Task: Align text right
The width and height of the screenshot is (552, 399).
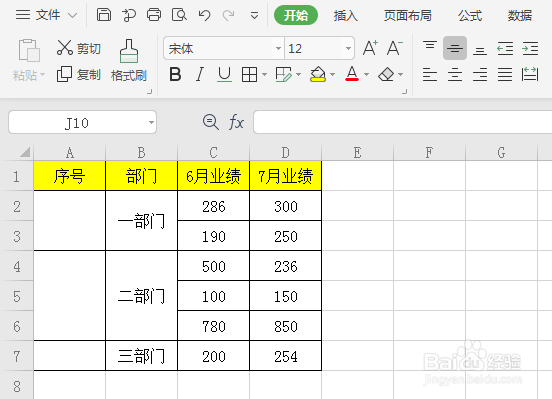Action: pyautogui.click(x=480, y=75)
